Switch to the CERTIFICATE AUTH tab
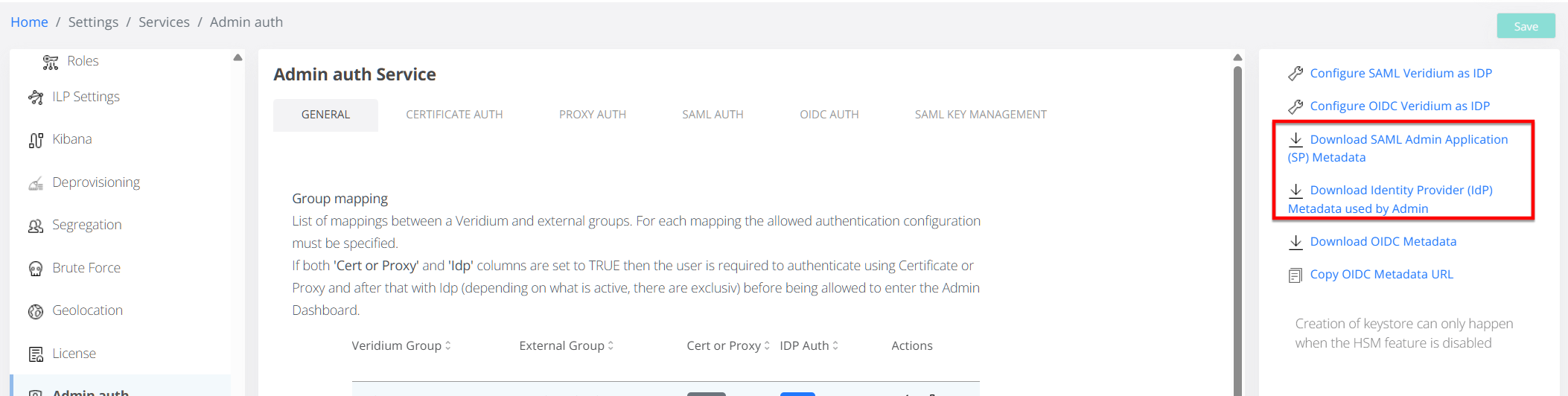The image size is (1568, 396). (x=454, y=115)
